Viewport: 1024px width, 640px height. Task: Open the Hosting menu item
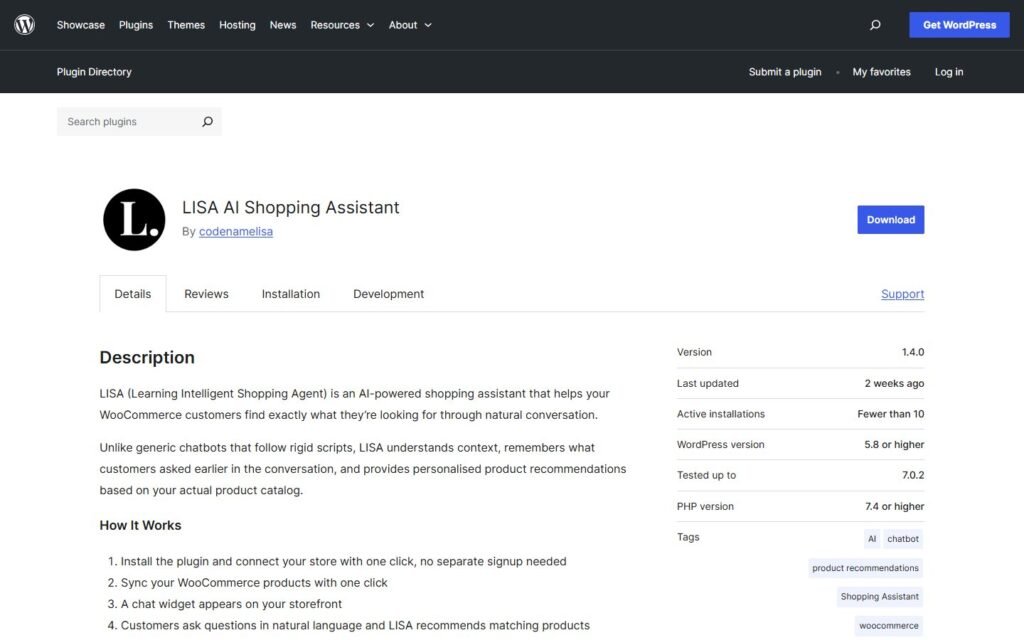[237, 25]
